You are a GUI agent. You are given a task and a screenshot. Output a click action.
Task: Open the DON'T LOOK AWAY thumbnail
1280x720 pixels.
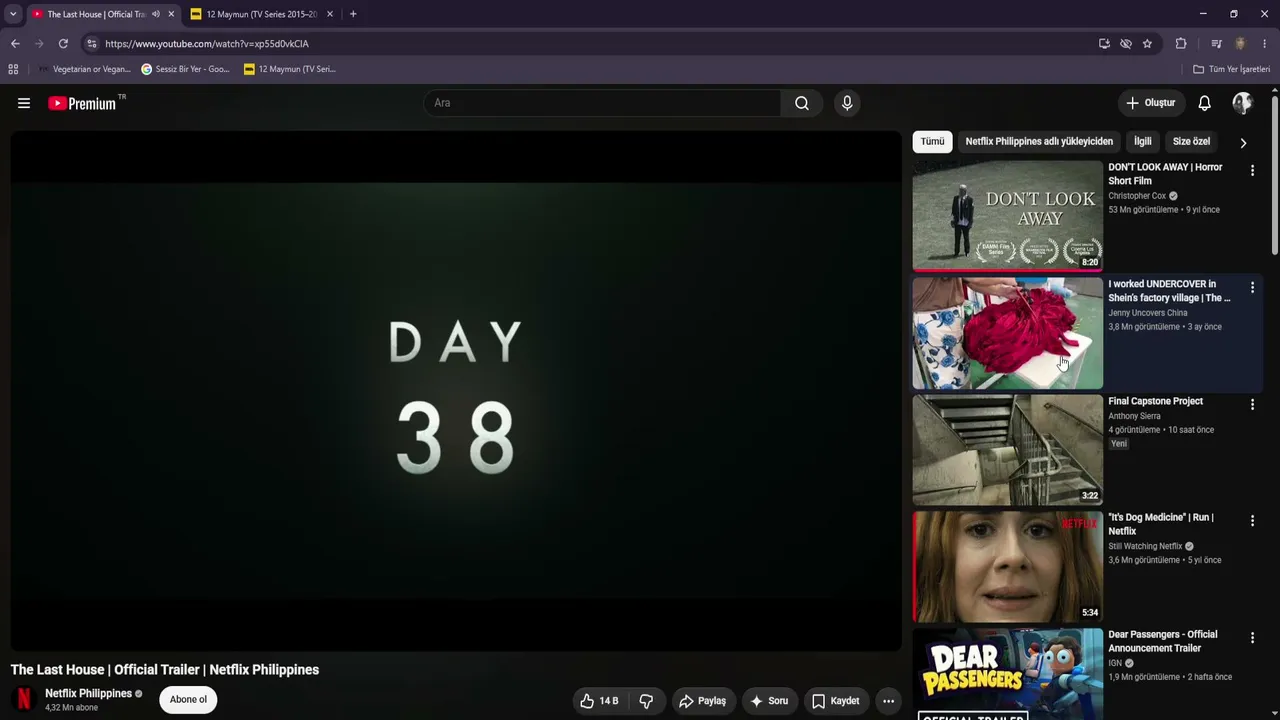(x=1007, y=215)
